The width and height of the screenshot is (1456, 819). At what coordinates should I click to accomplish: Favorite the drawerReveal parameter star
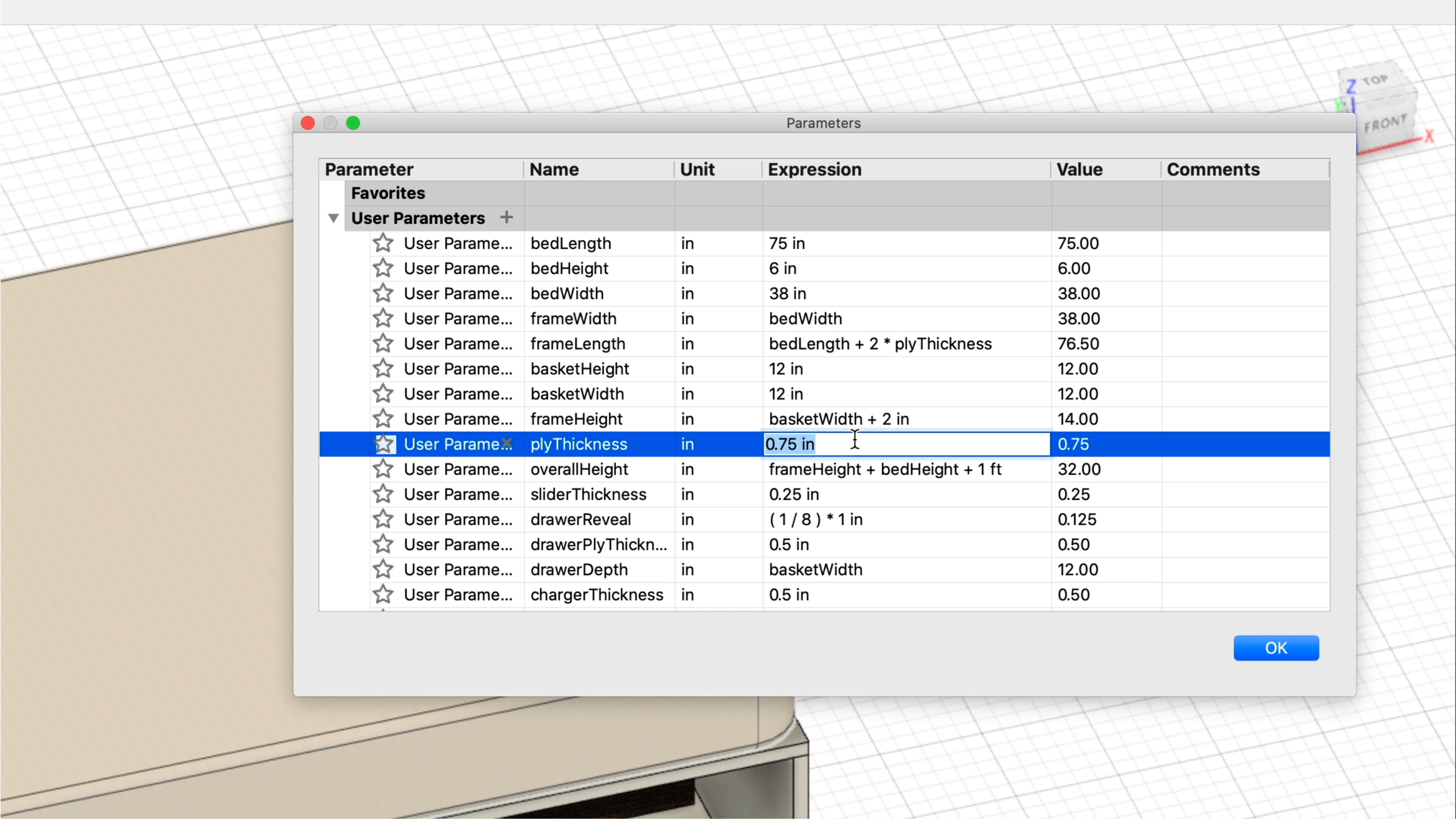pyautogui.click(x=383, y=519)
